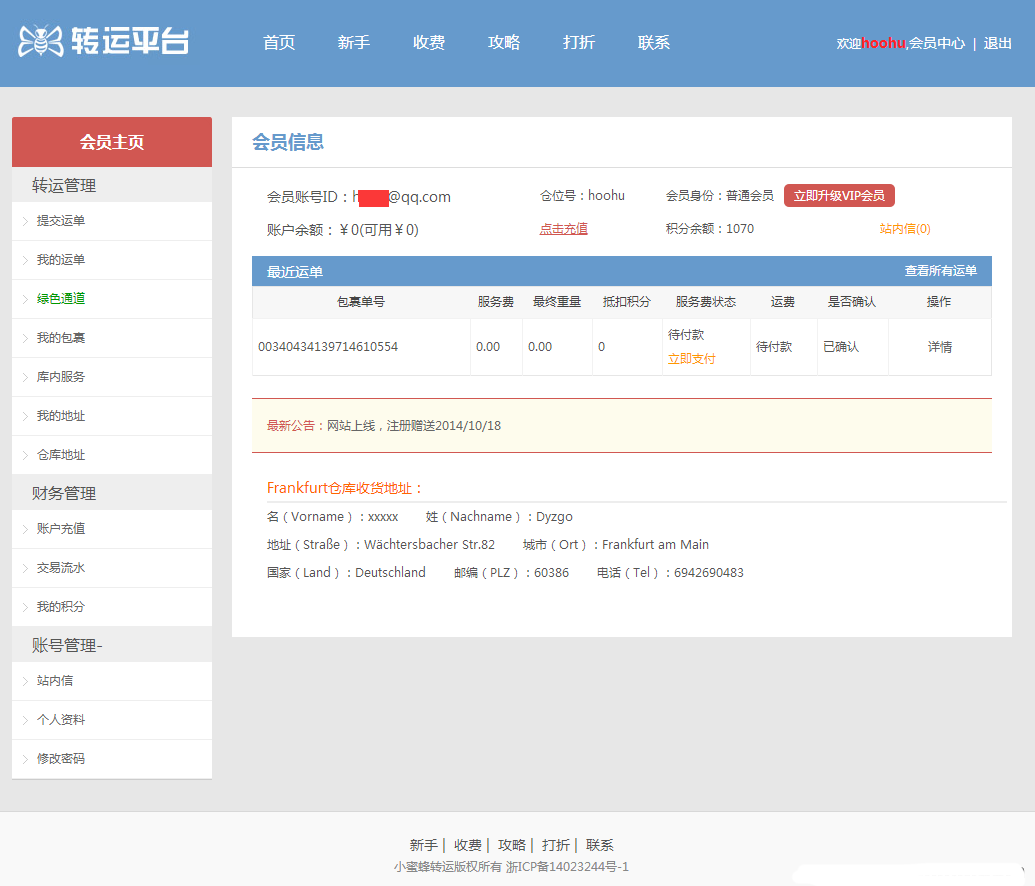The width and height of the screenshot is (1035, 886).
Task: Click the footer 联系 link
Action: [599, 845]
